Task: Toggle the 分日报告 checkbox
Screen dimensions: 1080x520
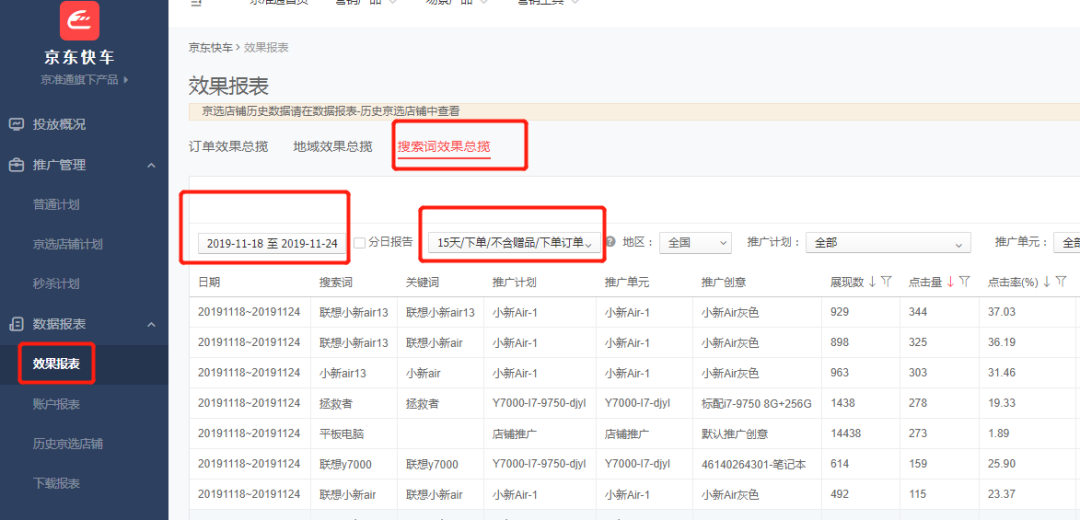Action: coord(360,242)
